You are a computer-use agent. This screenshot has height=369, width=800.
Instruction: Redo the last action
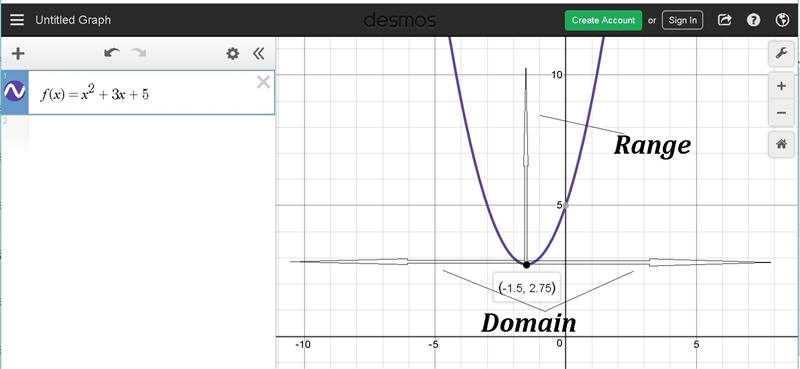tap(138, 53)
